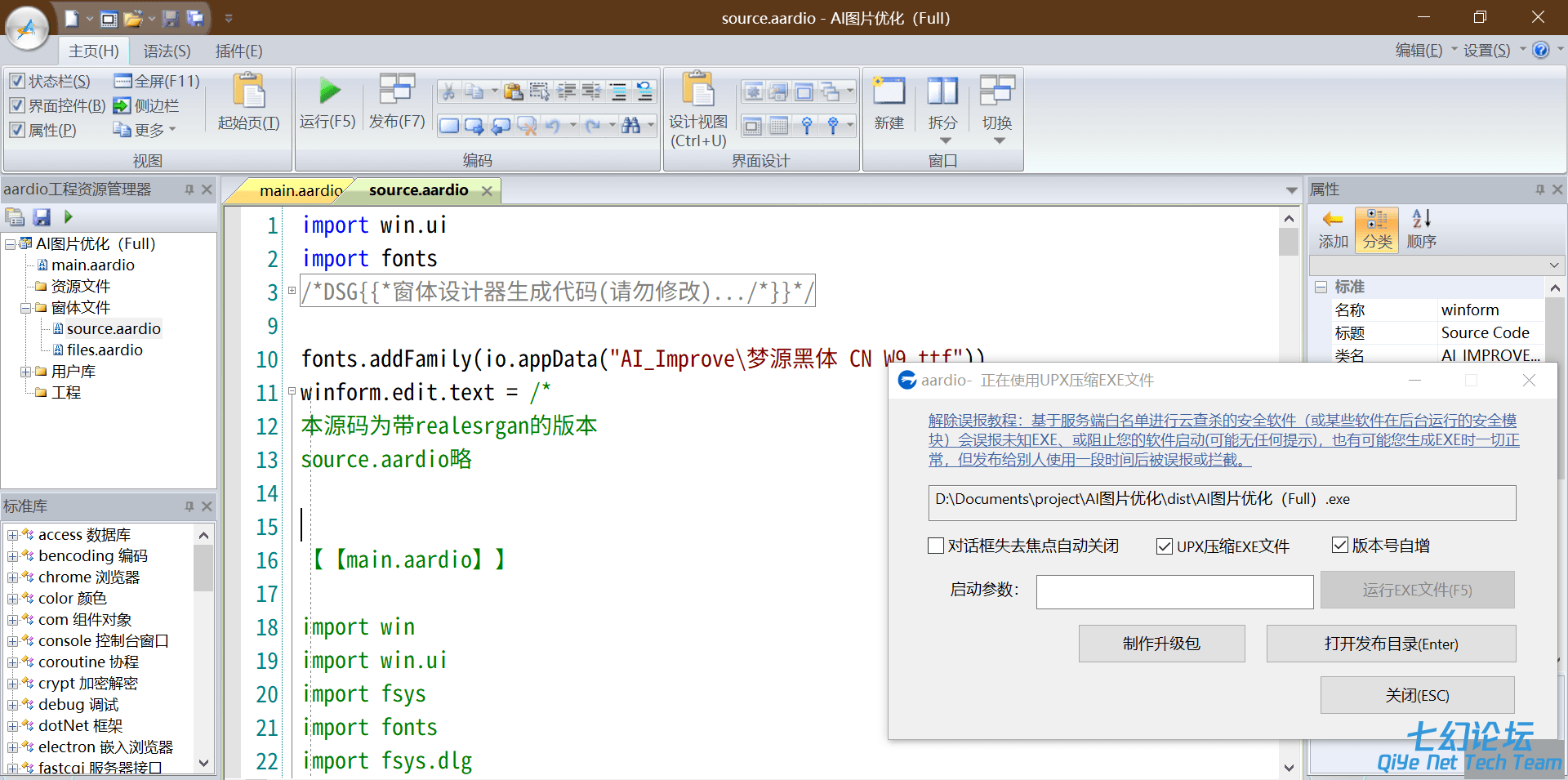Screen dimensions: 1568x780
Task: Collapse the 标准 property category
Action: click(1321, 287)
